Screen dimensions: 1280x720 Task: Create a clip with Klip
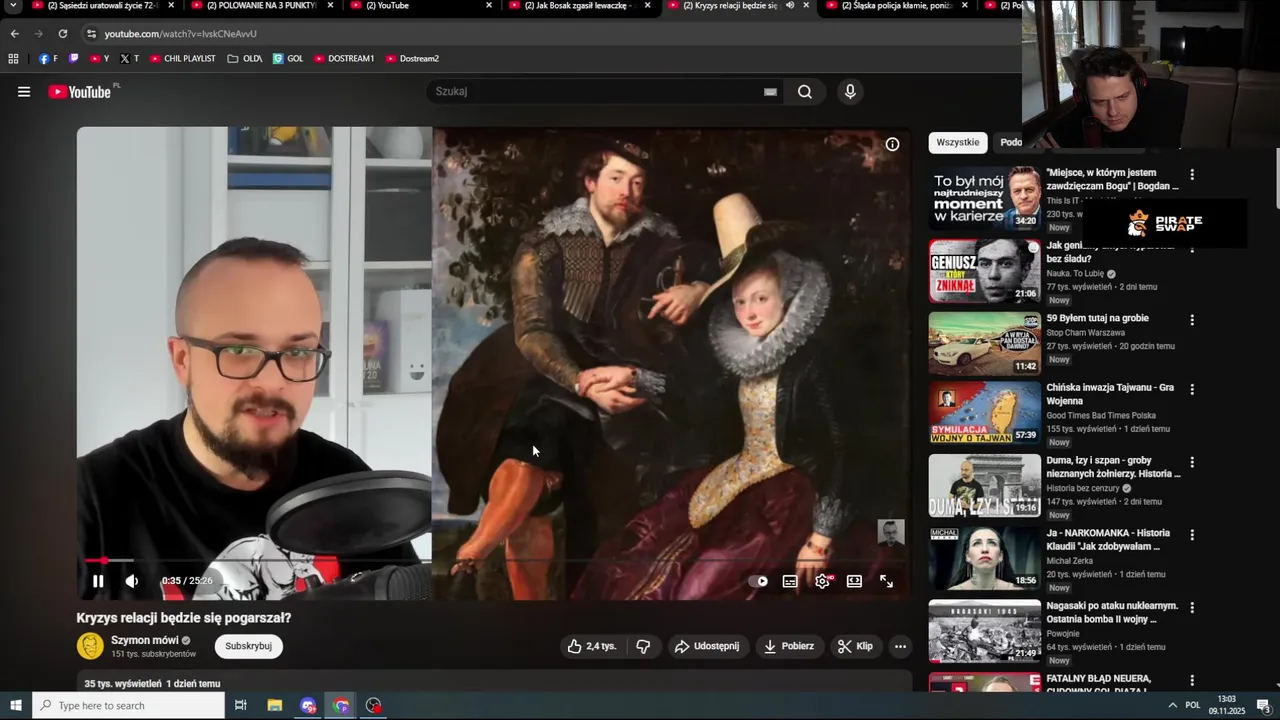856,646
